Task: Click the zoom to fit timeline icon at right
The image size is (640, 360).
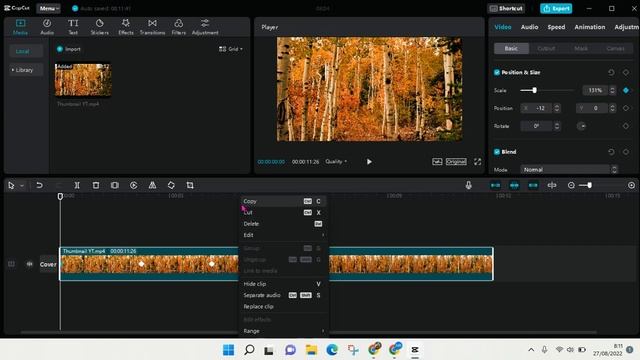Action: [x=631, y=185]
